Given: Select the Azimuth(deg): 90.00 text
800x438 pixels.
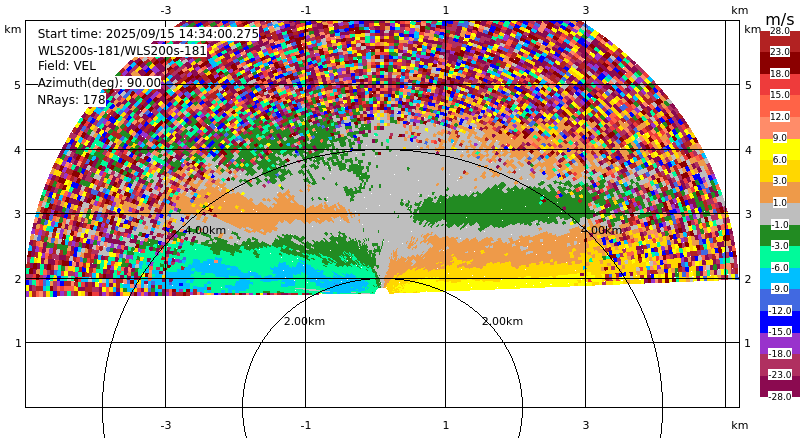Looking at the screenshot, I should pyautogui.click(x=99, y=83).
